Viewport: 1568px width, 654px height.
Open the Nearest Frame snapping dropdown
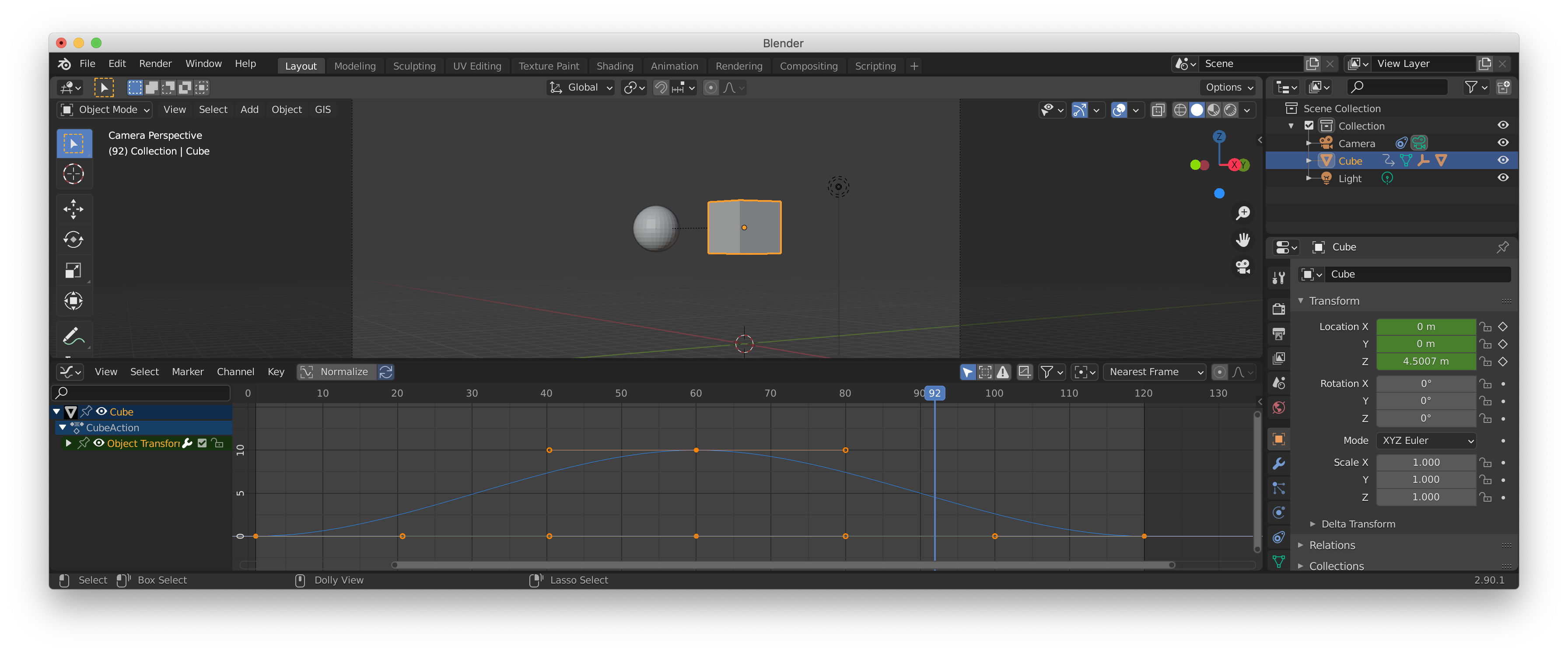pos(1155,372)
